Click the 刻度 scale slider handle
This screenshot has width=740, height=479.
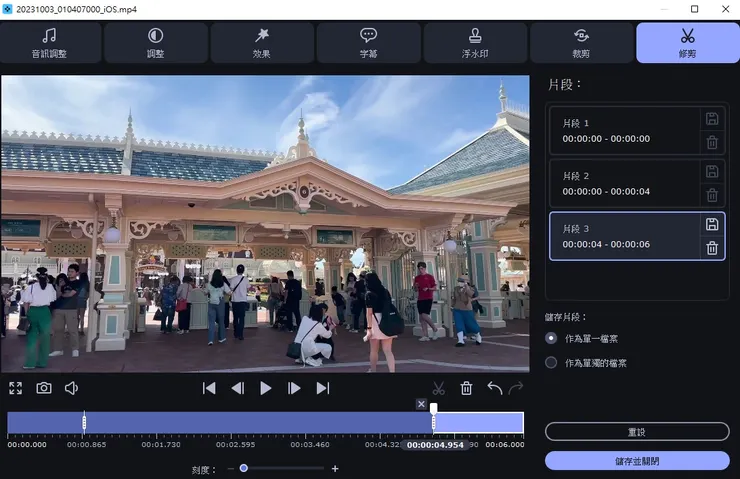(244, 468)
